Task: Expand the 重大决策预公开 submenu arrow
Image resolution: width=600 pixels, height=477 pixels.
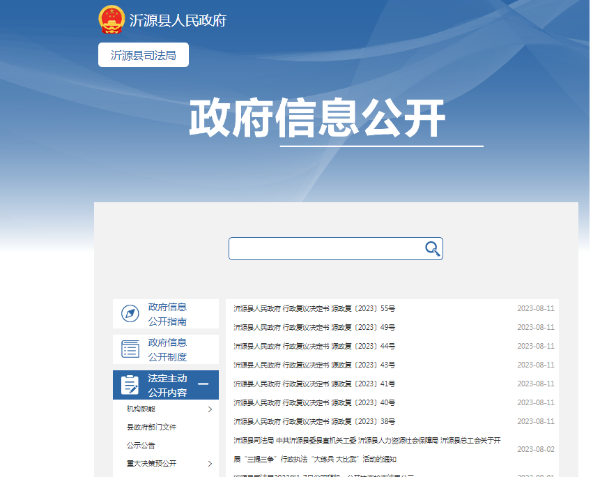Action: [x=209, y=463]
